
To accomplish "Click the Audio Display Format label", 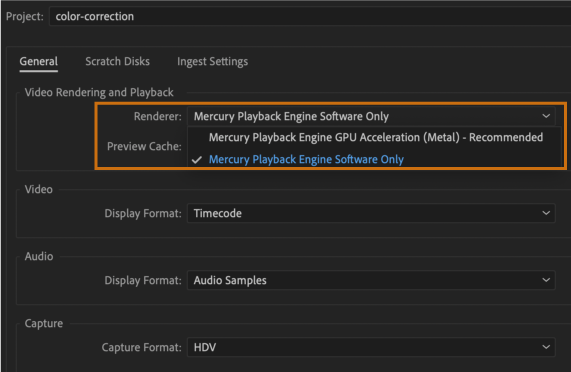I will coord(143,280).
